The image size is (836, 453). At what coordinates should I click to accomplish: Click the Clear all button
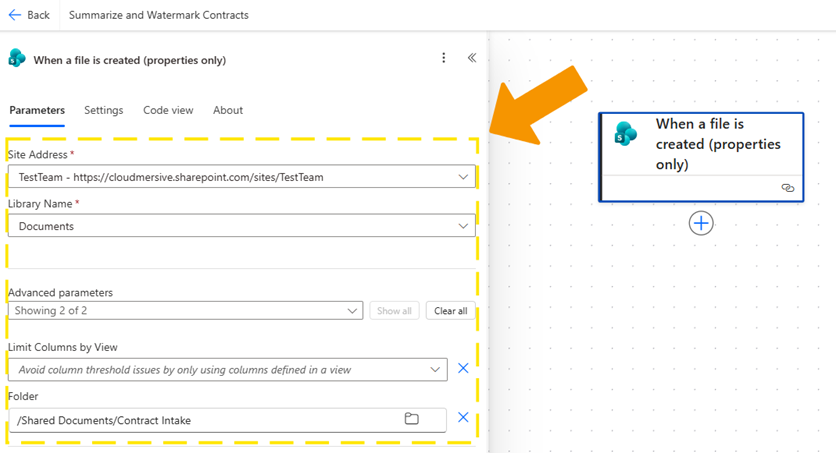[x=451, y=311]
